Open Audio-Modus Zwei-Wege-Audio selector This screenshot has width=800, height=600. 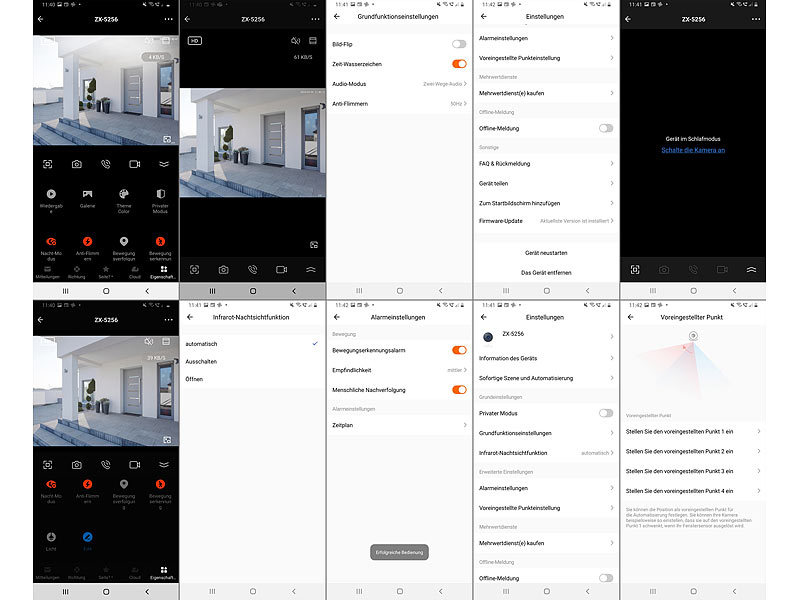pyautogui.click(x=399, y=84)
